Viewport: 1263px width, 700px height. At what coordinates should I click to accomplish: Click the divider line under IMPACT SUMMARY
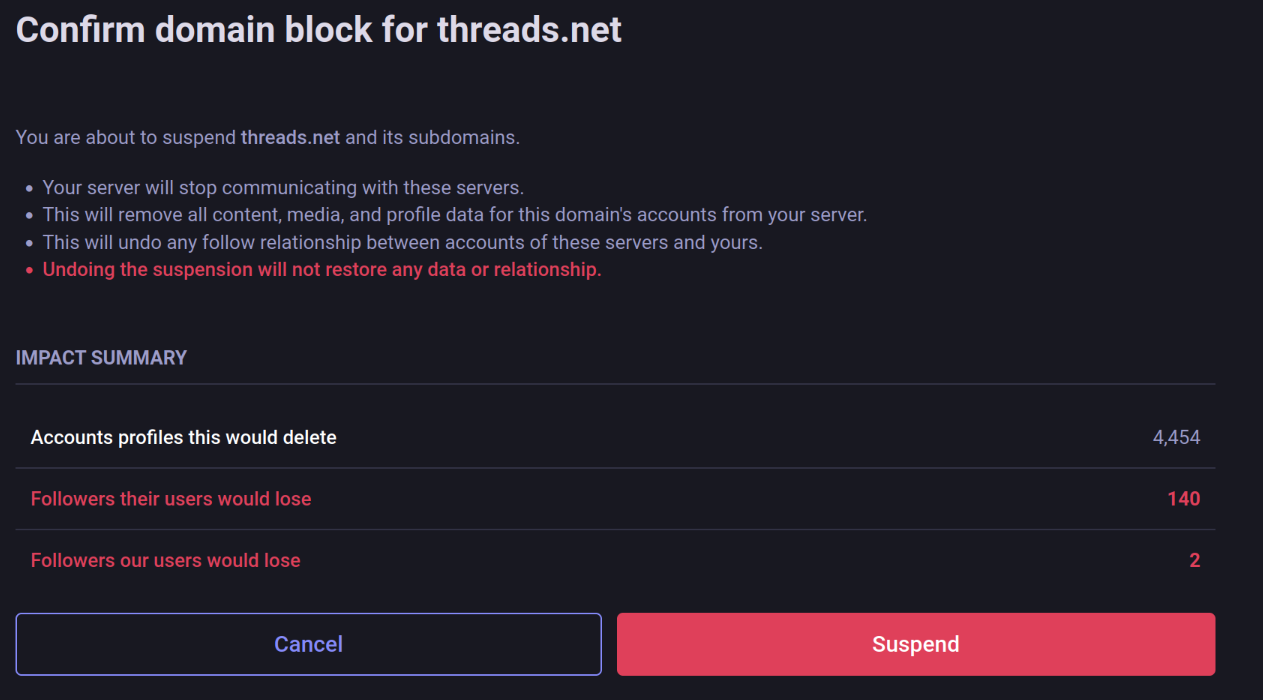pyautogui.click(x=615, y=384)
